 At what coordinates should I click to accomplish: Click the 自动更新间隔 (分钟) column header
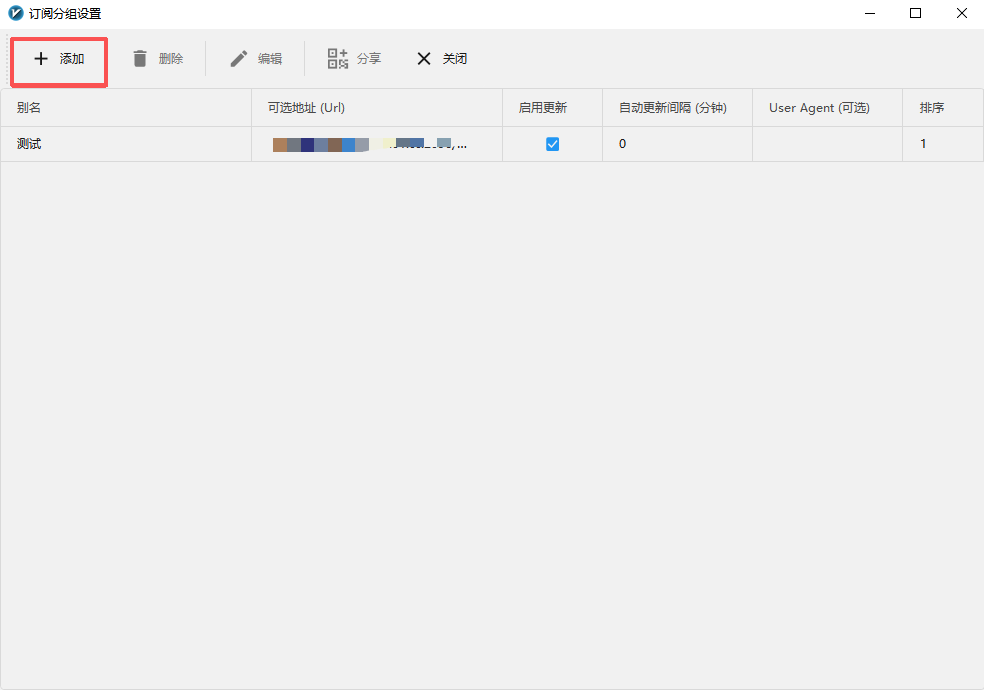click(x=672, y=108)
